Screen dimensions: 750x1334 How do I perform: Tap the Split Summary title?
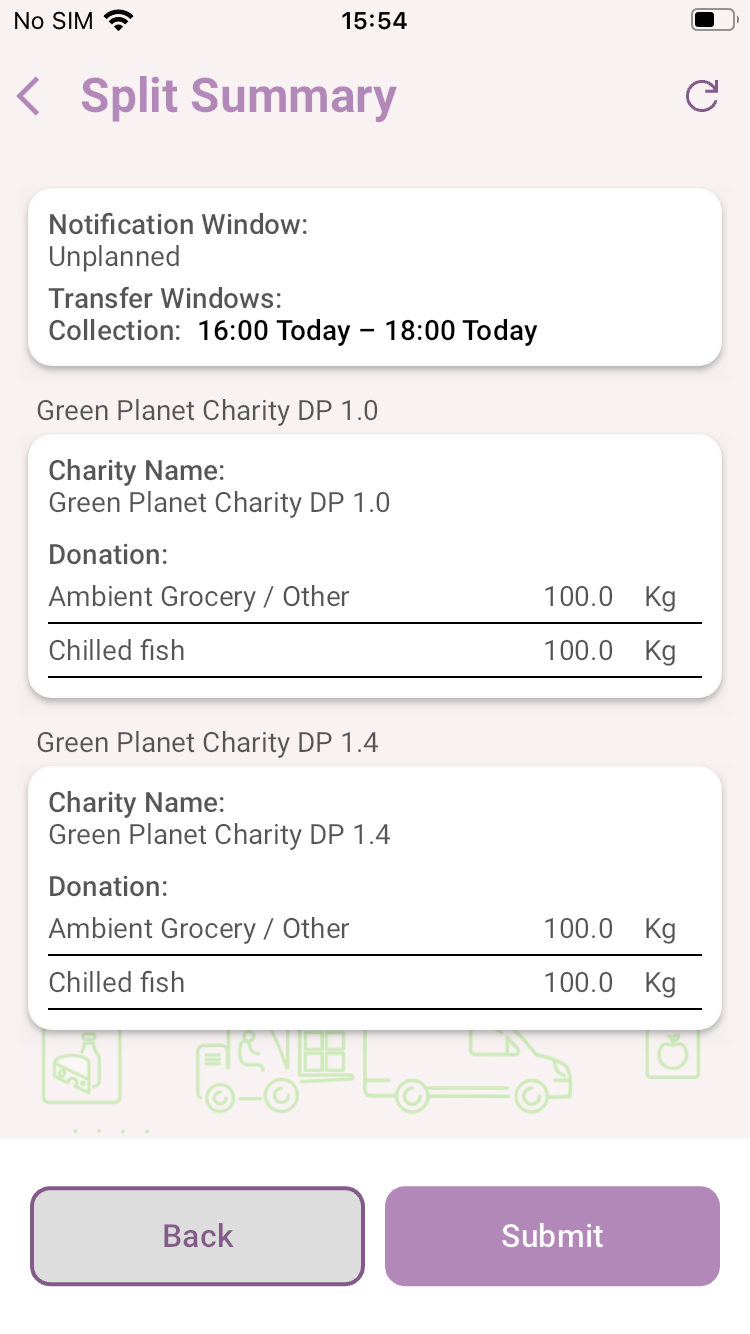pyautogui.click(x=238, y=97)
